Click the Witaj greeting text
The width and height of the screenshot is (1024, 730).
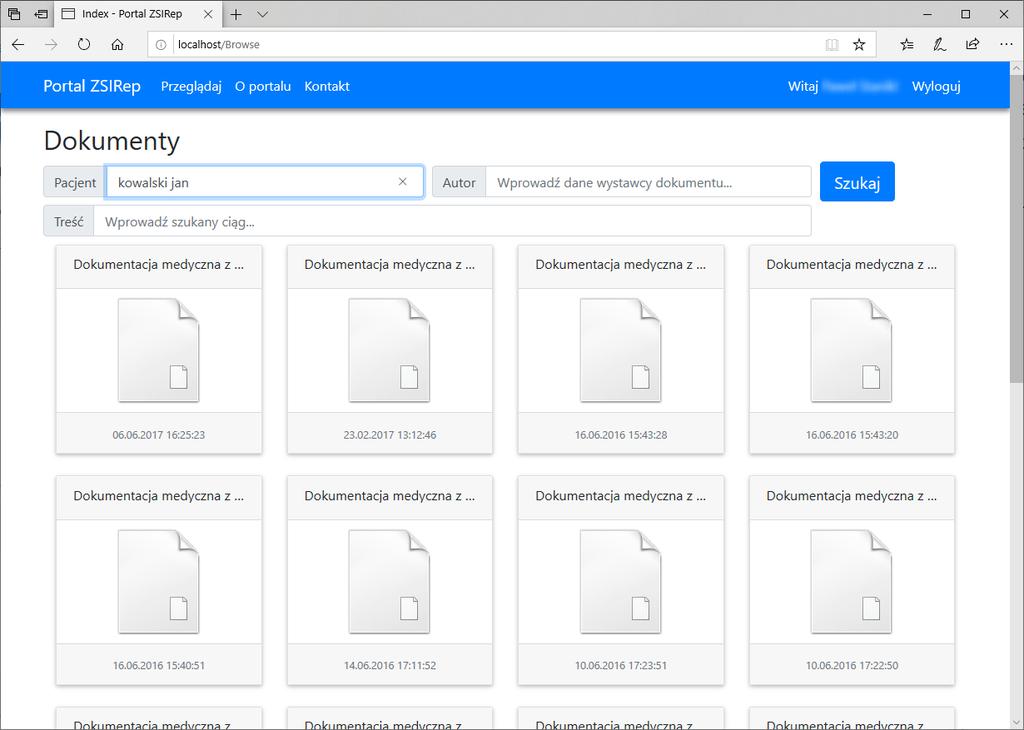click(803, 86)
